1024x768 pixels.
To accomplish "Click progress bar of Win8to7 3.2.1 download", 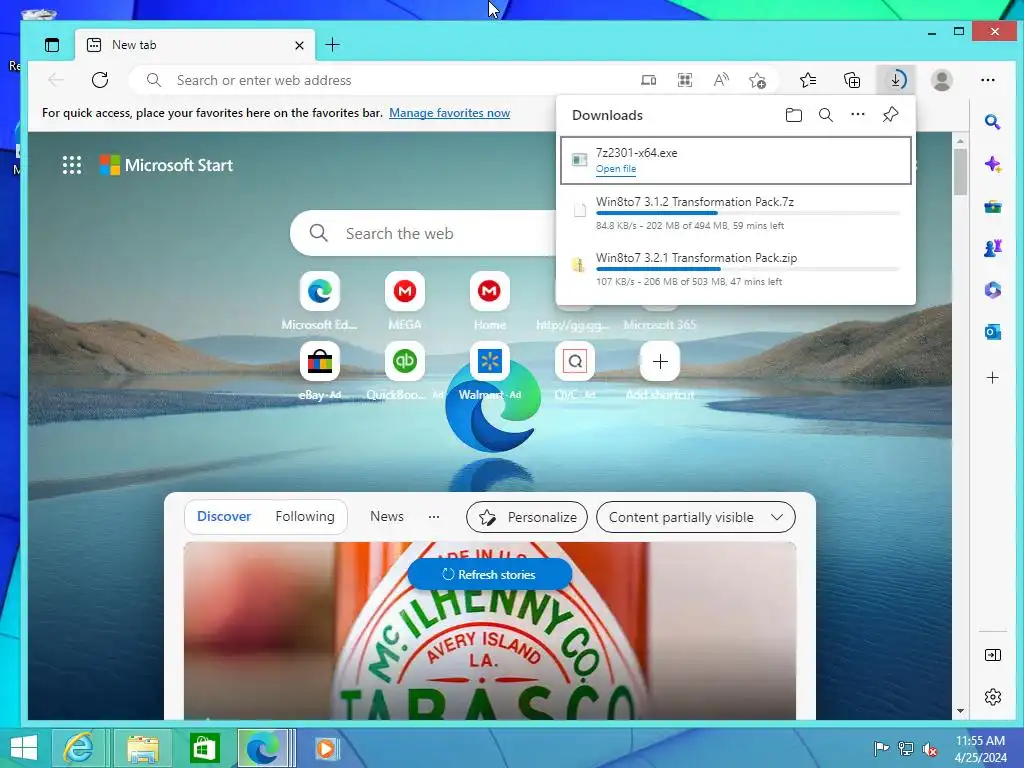I will [748, 269].
